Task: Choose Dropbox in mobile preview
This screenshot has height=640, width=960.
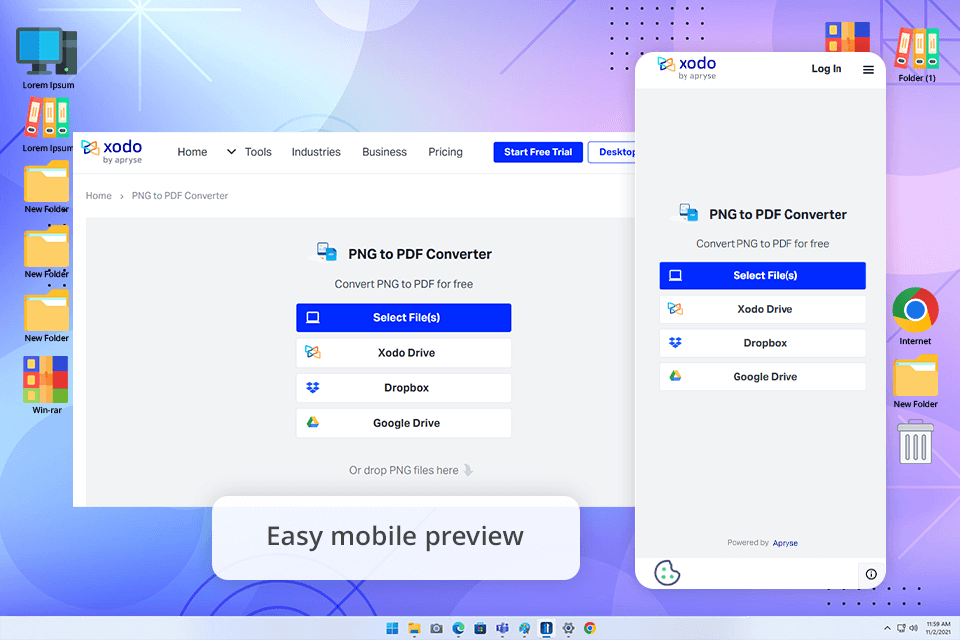Action: (x=762, y=343)
